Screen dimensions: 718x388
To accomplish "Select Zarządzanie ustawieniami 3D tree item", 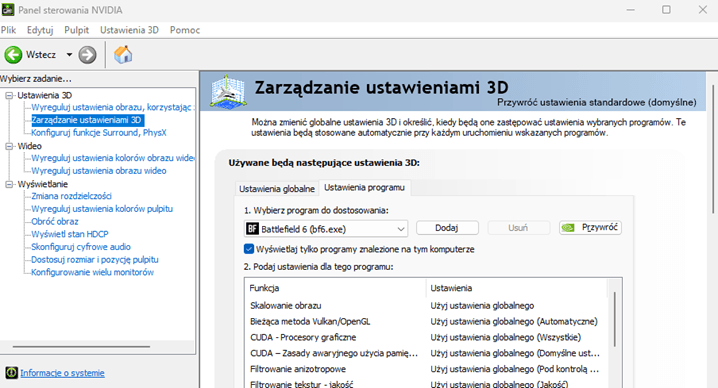I will (87, 120).
